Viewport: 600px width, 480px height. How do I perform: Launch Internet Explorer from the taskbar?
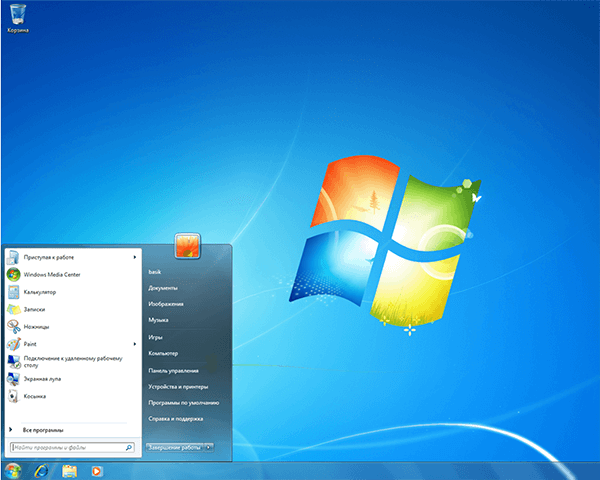[41, 471]
